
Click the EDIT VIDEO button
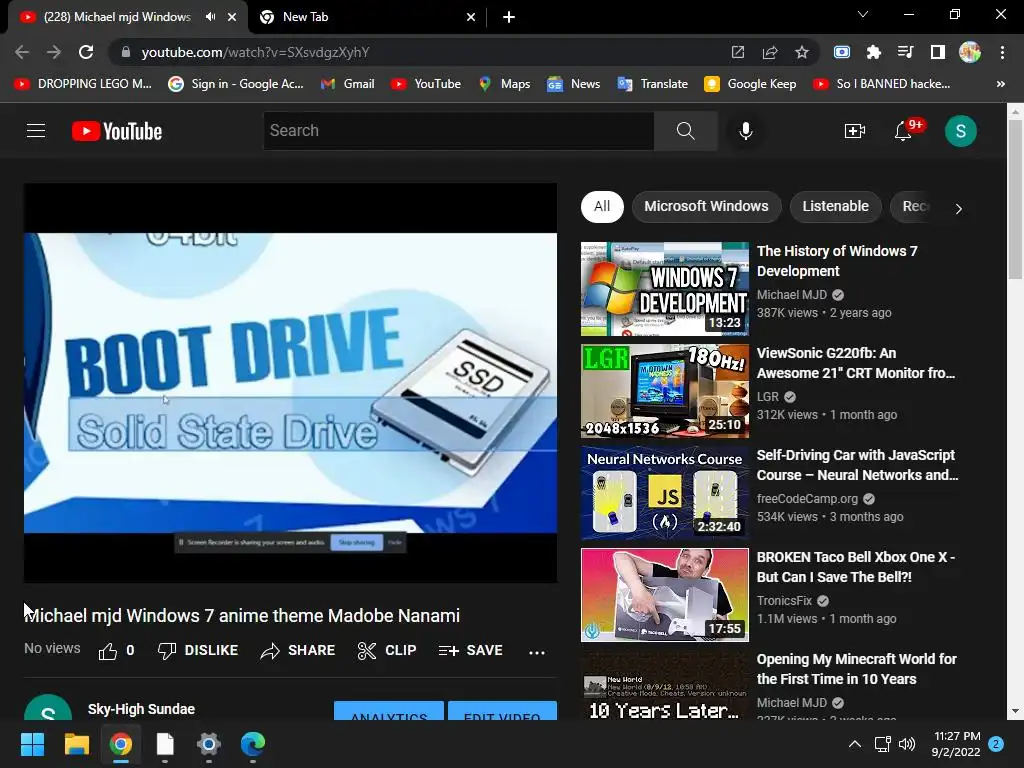pyautogui.click(x=502, y=711)
